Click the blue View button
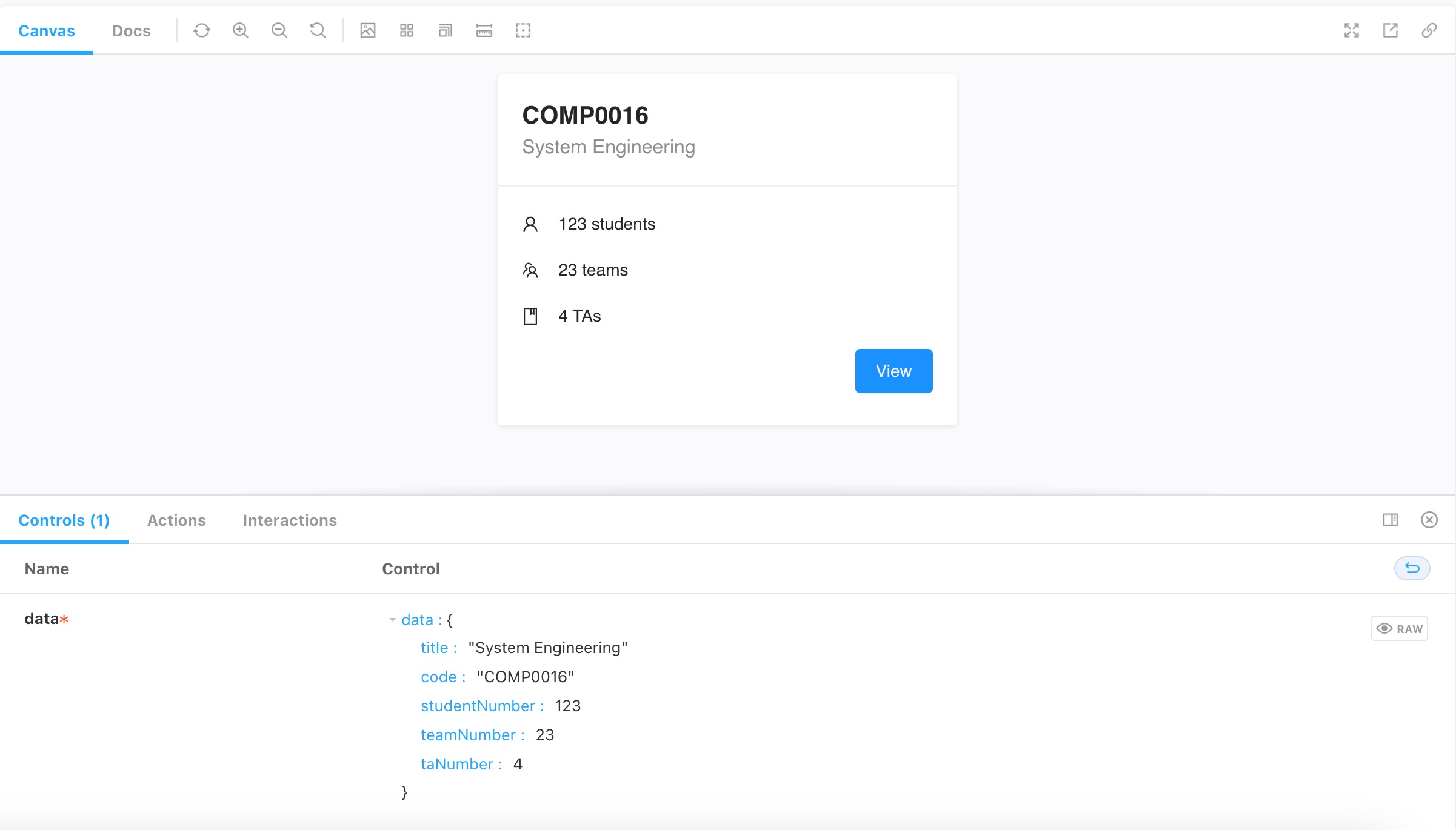This screenshot has width=1456, height=830. (894, 371)
